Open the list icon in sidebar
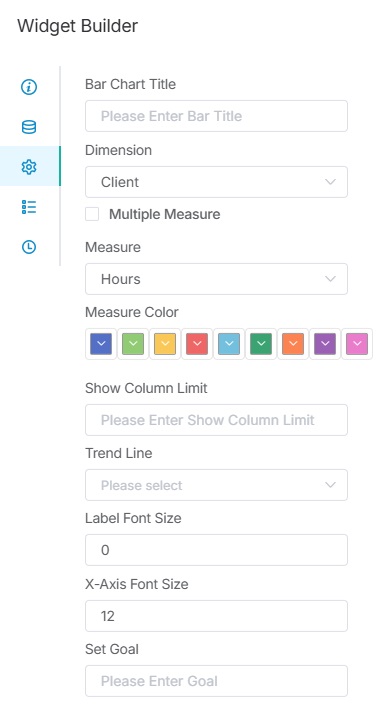The width and height of the screenshot is (390, 713). (29, 207)
